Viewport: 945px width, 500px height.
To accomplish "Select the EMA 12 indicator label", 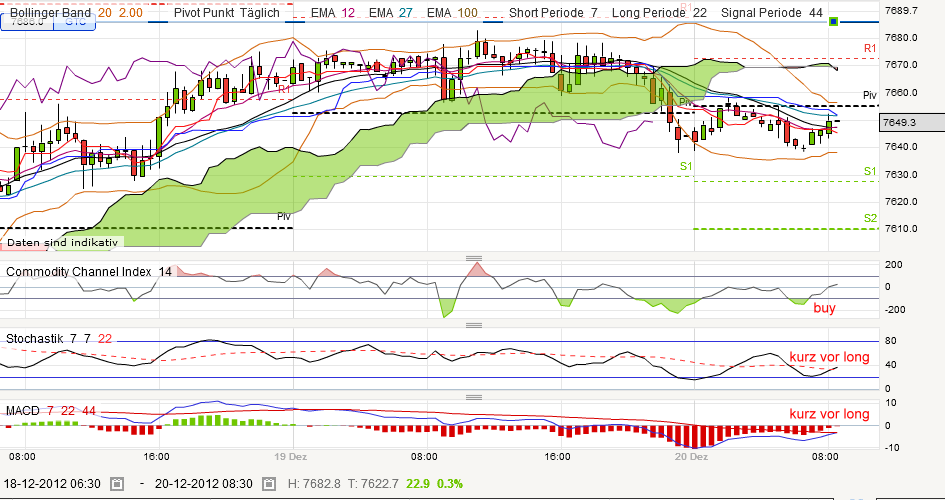I will tap(333, 13).
